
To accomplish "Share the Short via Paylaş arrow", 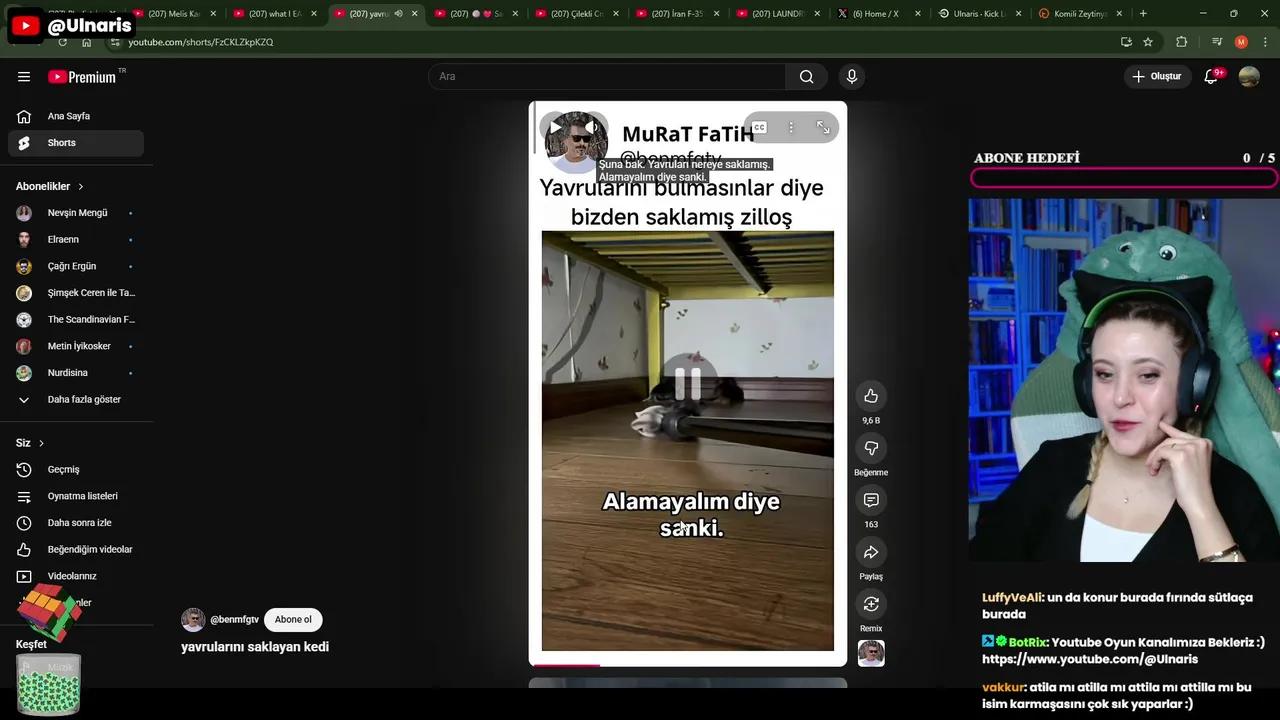I will coord(871,552).
